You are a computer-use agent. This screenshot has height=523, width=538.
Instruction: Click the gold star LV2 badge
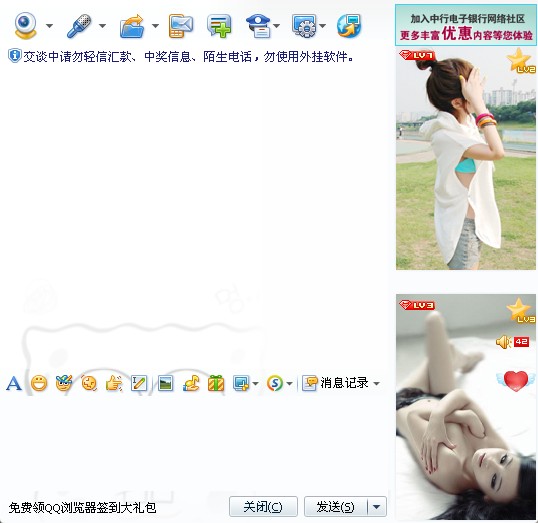click(x=521, y=61)
